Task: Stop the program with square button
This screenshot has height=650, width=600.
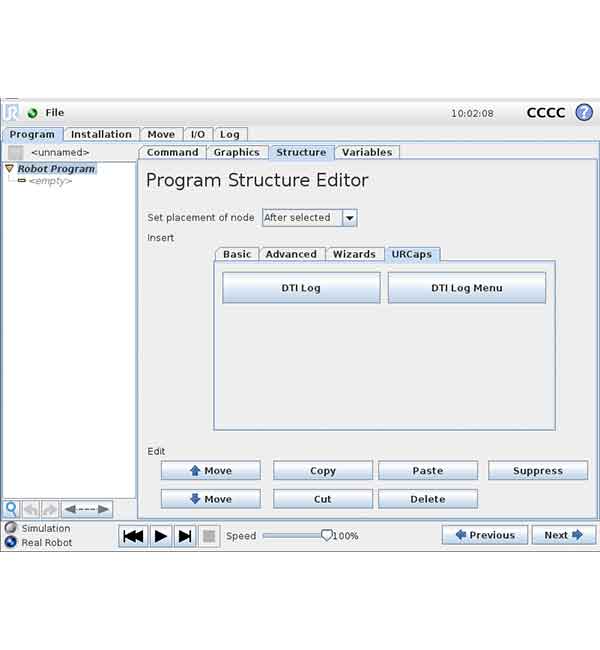Action: (x=209, y=536)
